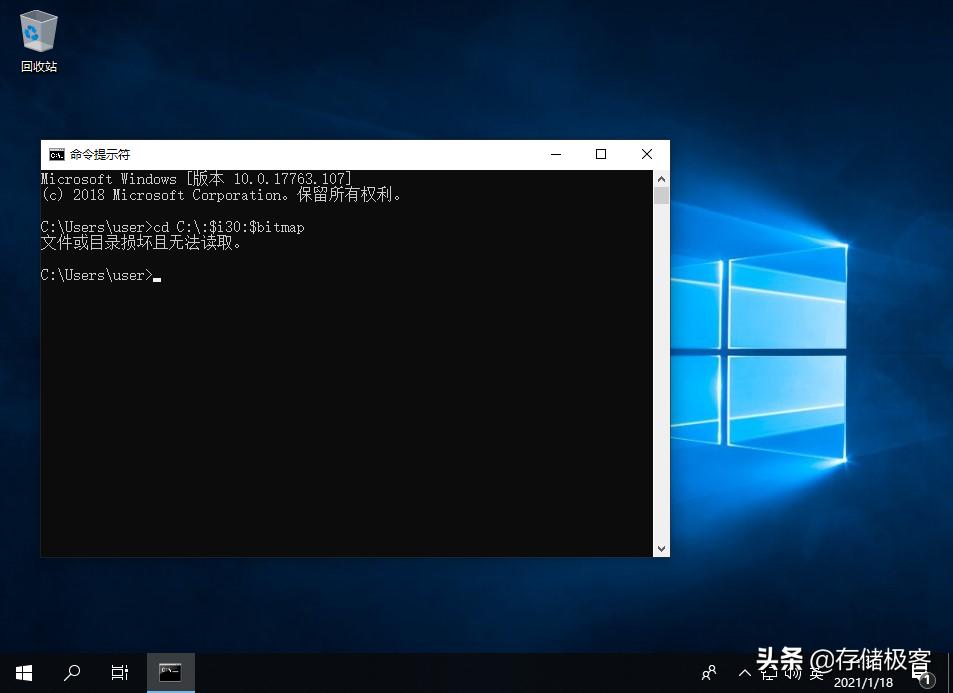Open the People icon in taskbar

click(x=709, y=673)
